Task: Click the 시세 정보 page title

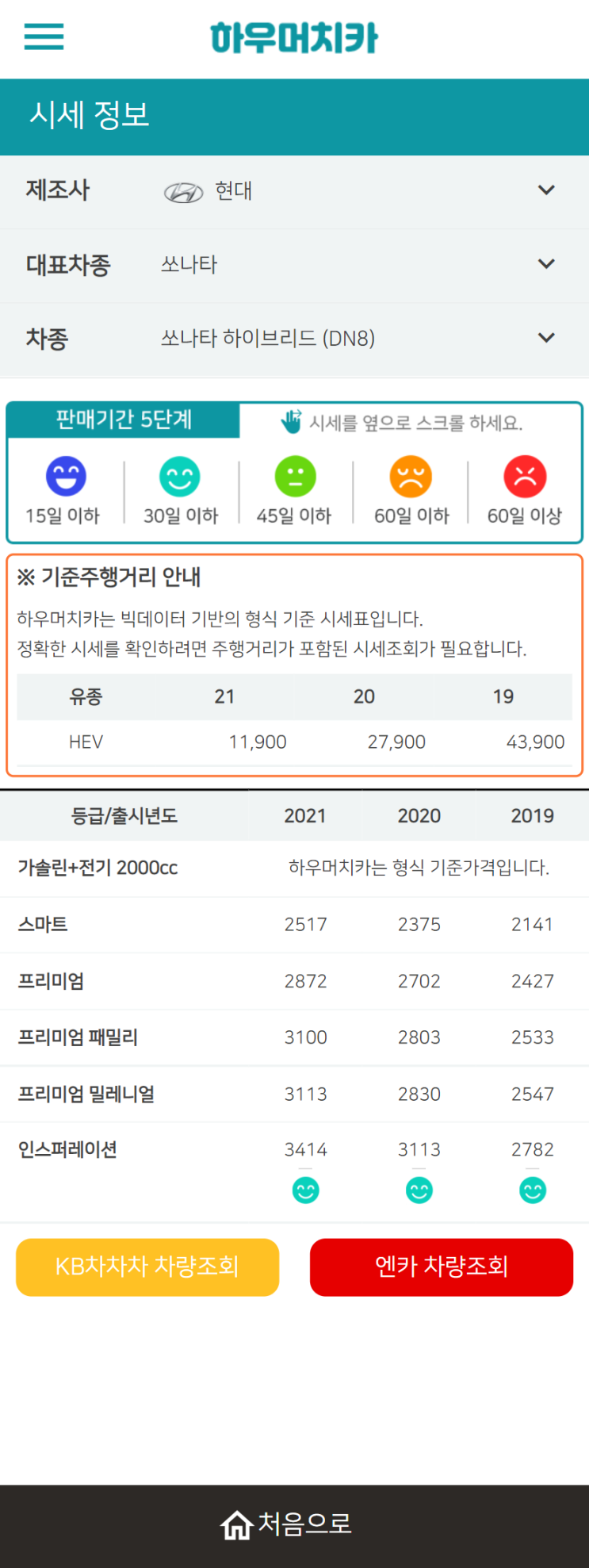Action: pyautogui.click(x=90, y=115)
